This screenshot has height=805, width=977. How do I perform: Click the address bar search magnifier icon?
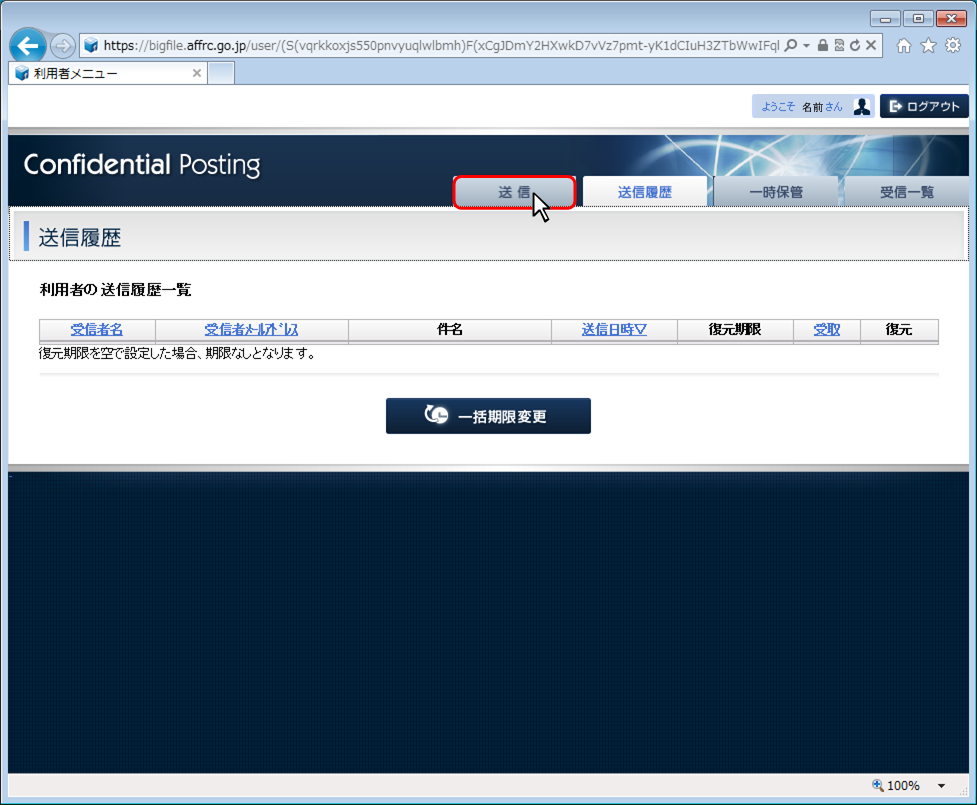click(791, 45)
